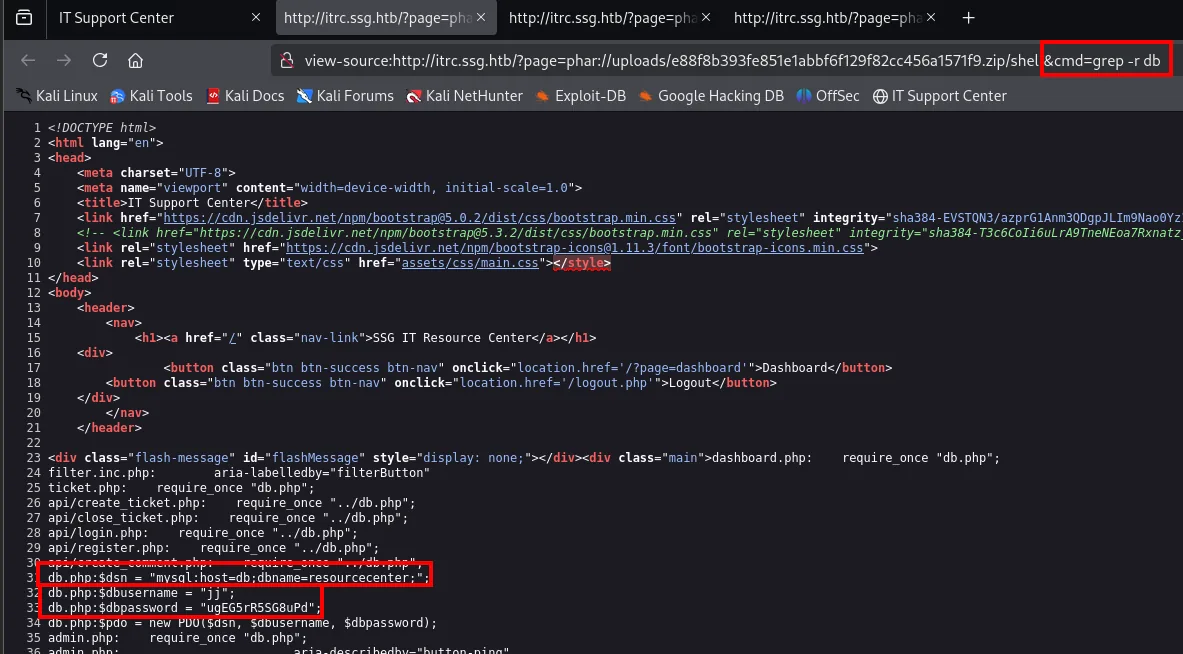
Task: Click the api/register.php require_once line
Action: (214, 548)
